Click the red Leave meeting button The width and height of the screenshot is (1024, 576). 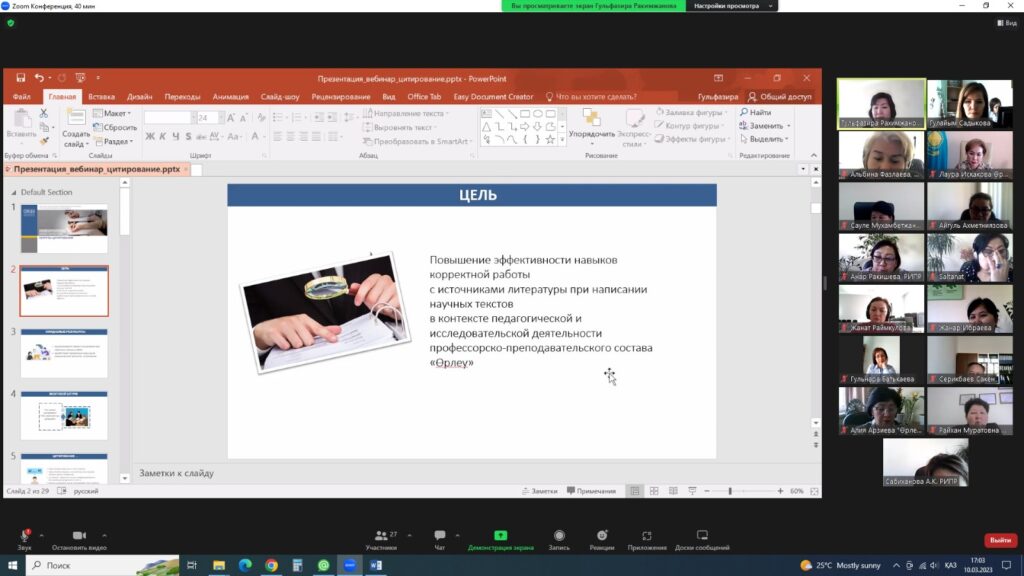pos(1000,540)
